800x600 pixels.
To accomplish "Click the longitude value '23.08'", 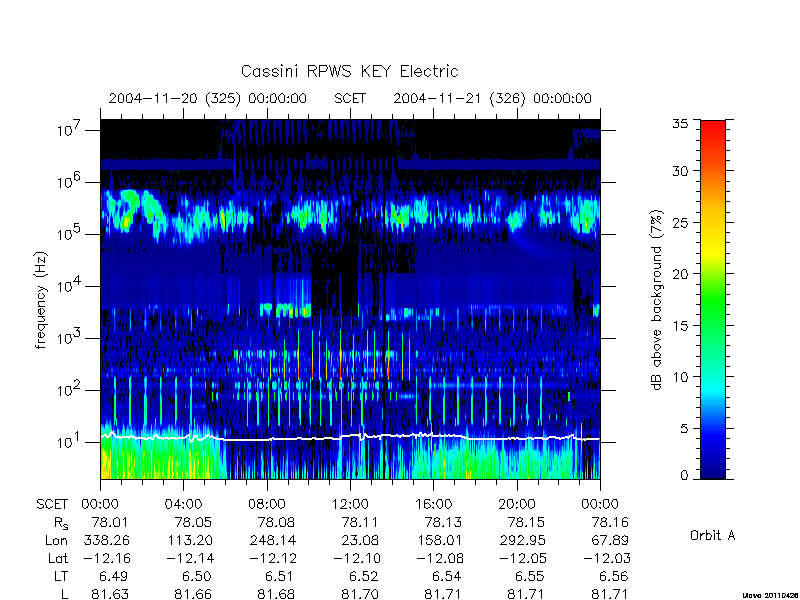I will pos(360,540).
